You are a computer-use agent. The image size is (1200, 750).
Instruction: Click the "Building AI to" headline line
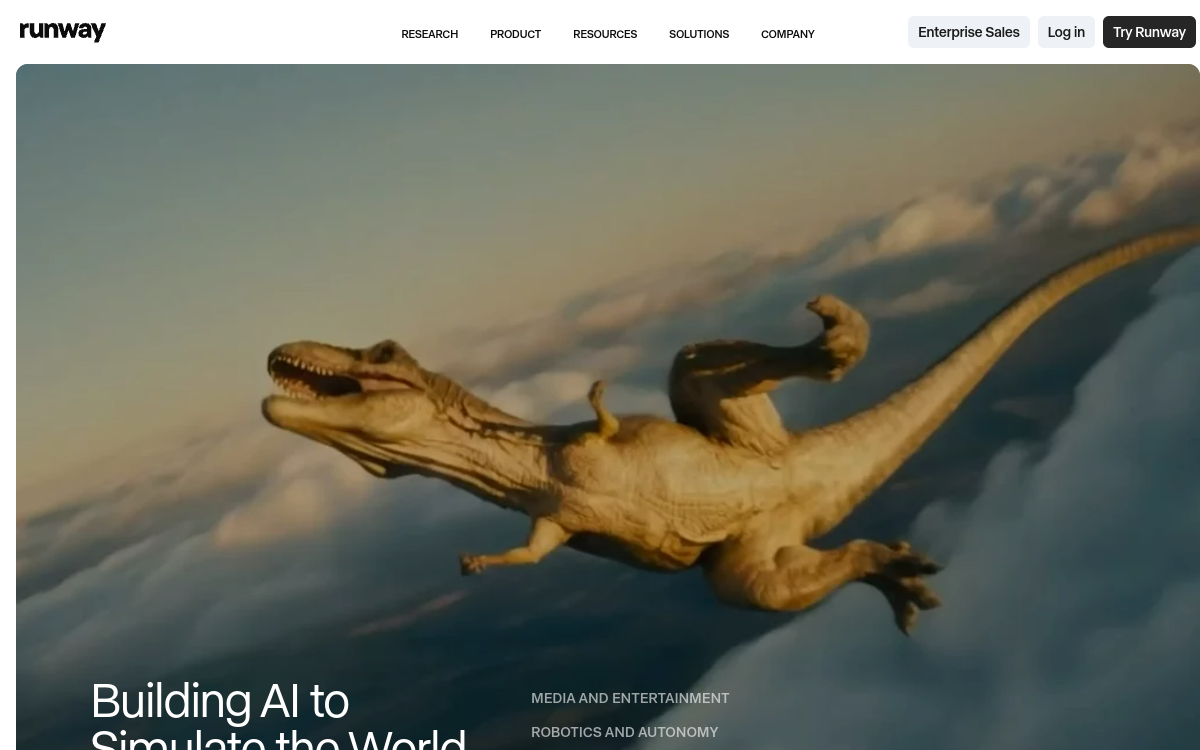pyautogui.click(x=220, y=701)
